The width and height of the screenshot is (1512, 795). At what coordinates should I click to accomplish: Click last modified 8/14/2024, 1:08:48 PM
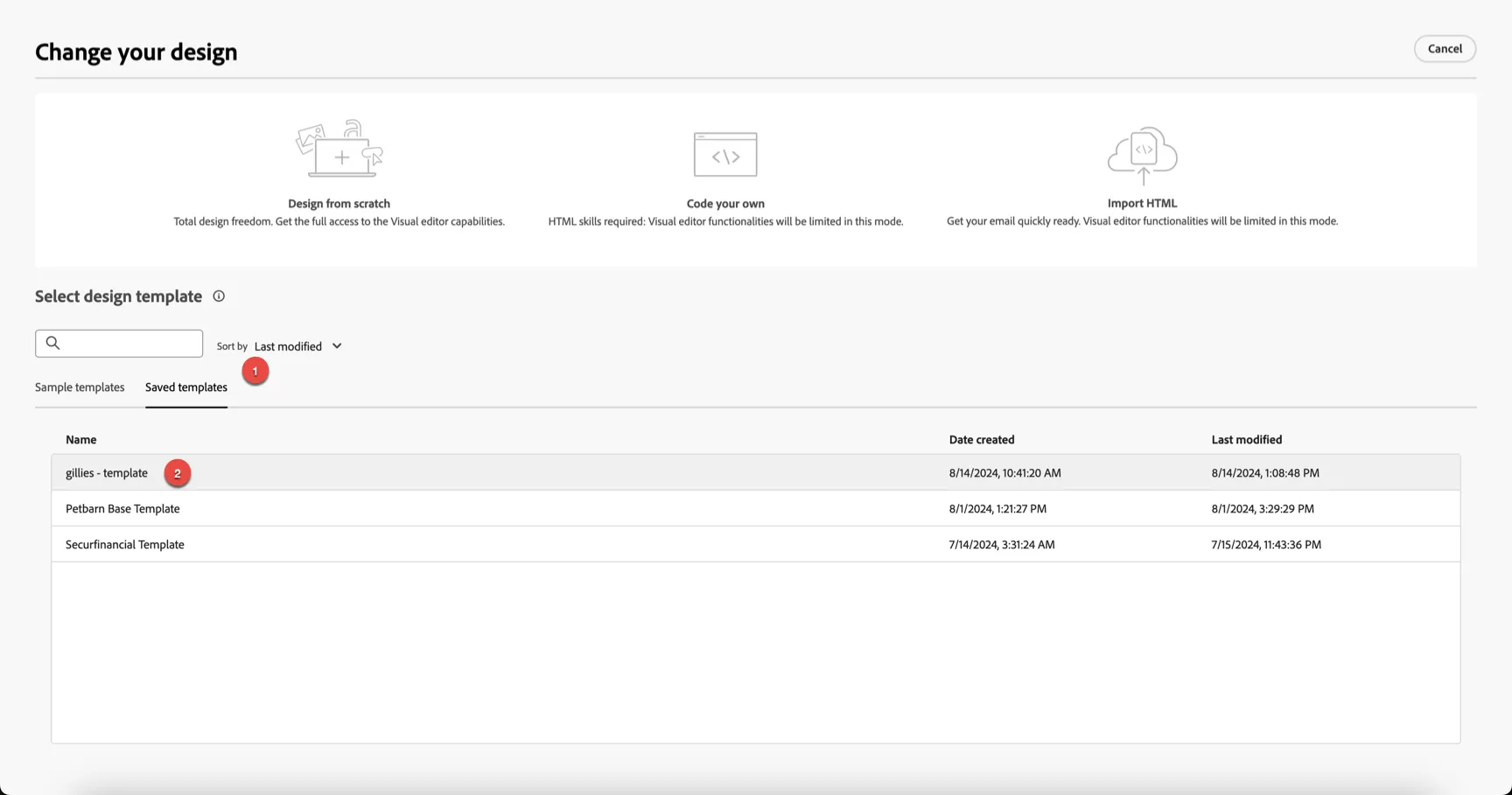pyautogui.click(x=1265, y=473)
